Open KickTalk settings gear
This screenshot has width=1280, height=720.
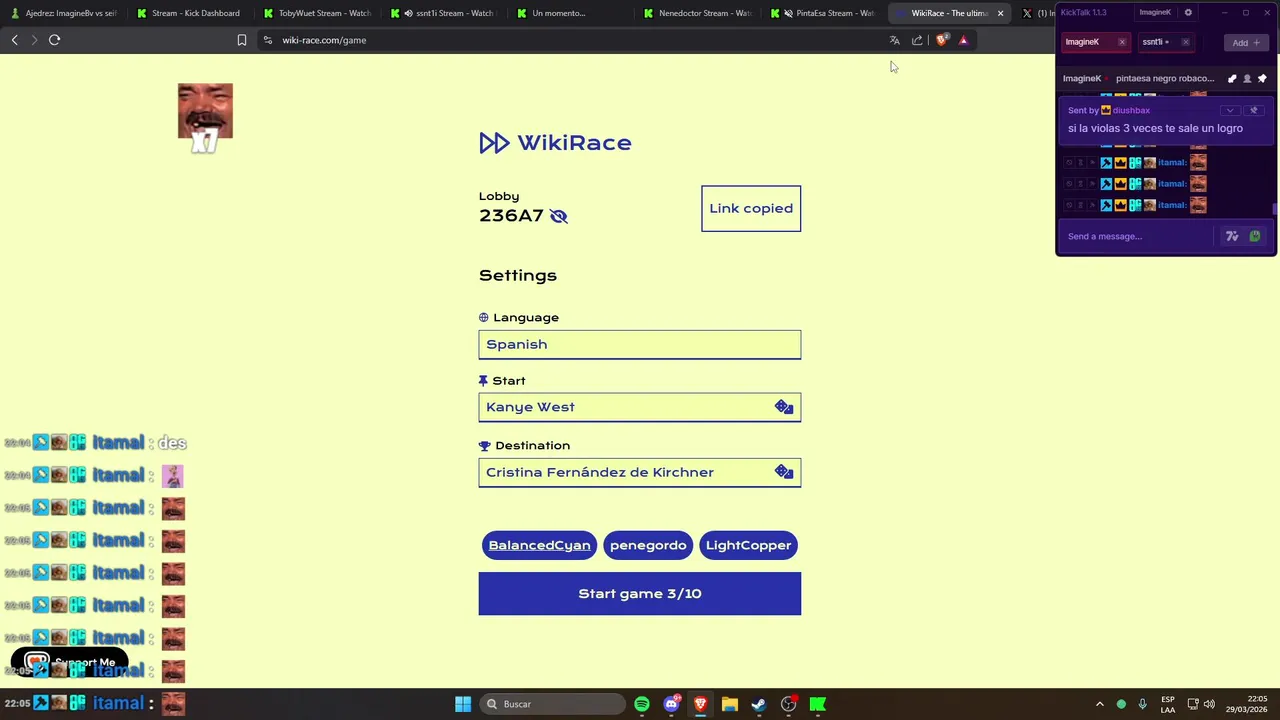coord(1188,13)
